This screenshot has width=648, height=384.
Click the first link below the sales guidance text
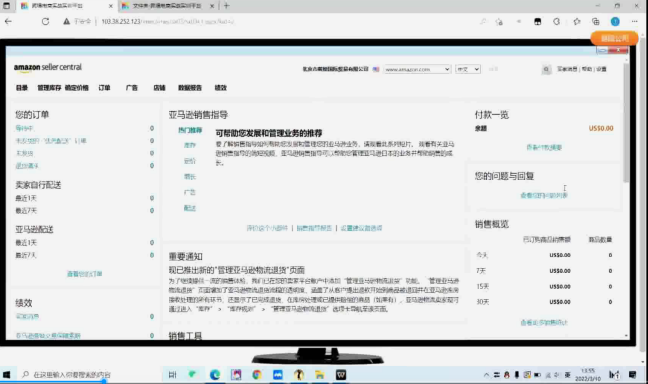click(x=267, y=228)
